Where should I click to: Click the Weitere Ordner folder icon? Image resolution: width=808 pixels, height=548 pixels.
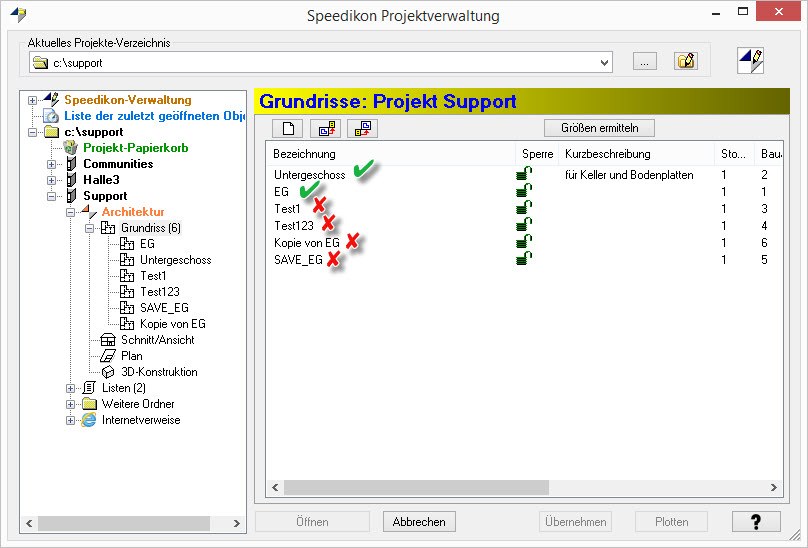pos(89,404)
